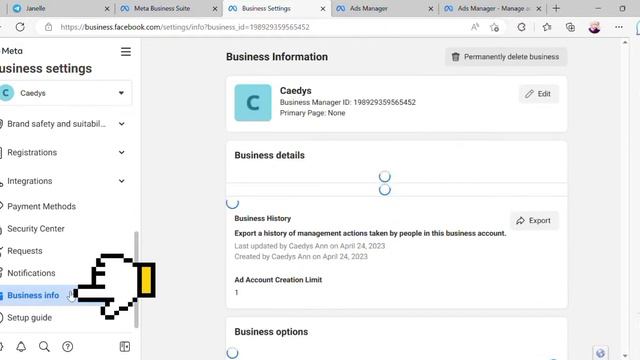This screenshot has height=360, width=640.
Task: Click the browser extensions refresh icon
Action: (x=522, y=27)
